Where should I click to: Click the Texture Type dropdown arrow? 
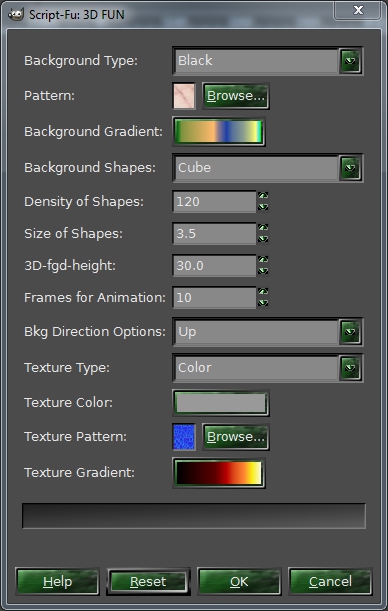pos(350,367)
